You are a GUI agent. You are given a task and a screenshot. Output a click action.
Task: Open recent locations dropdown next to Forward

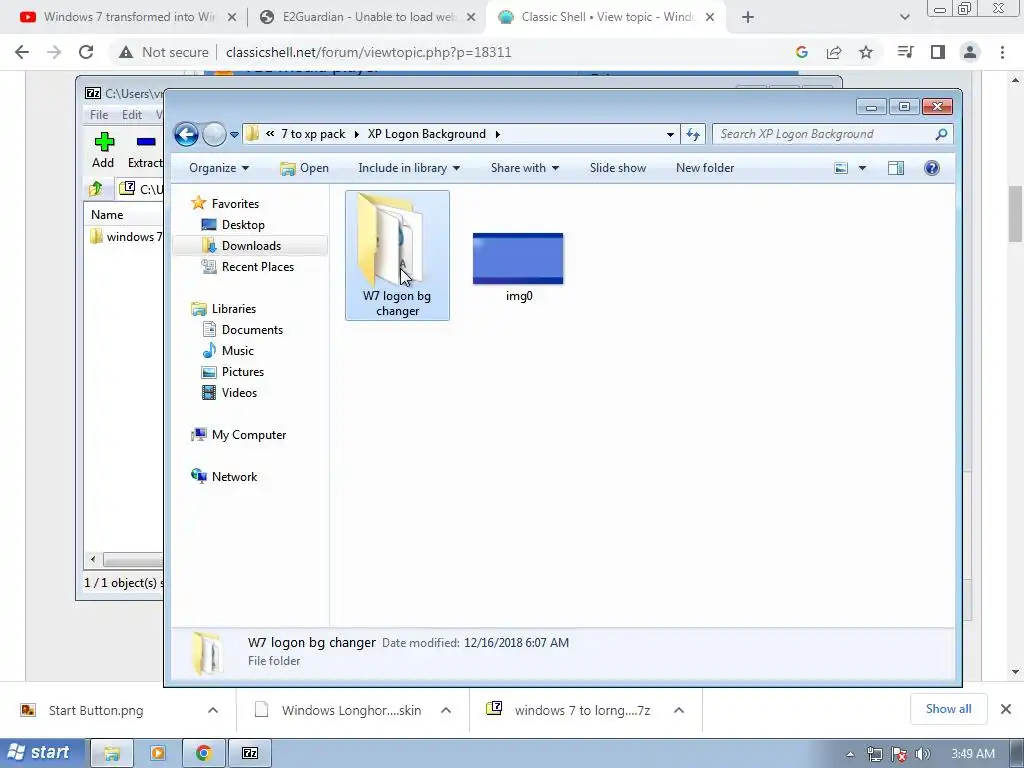(x=234, y=135)
